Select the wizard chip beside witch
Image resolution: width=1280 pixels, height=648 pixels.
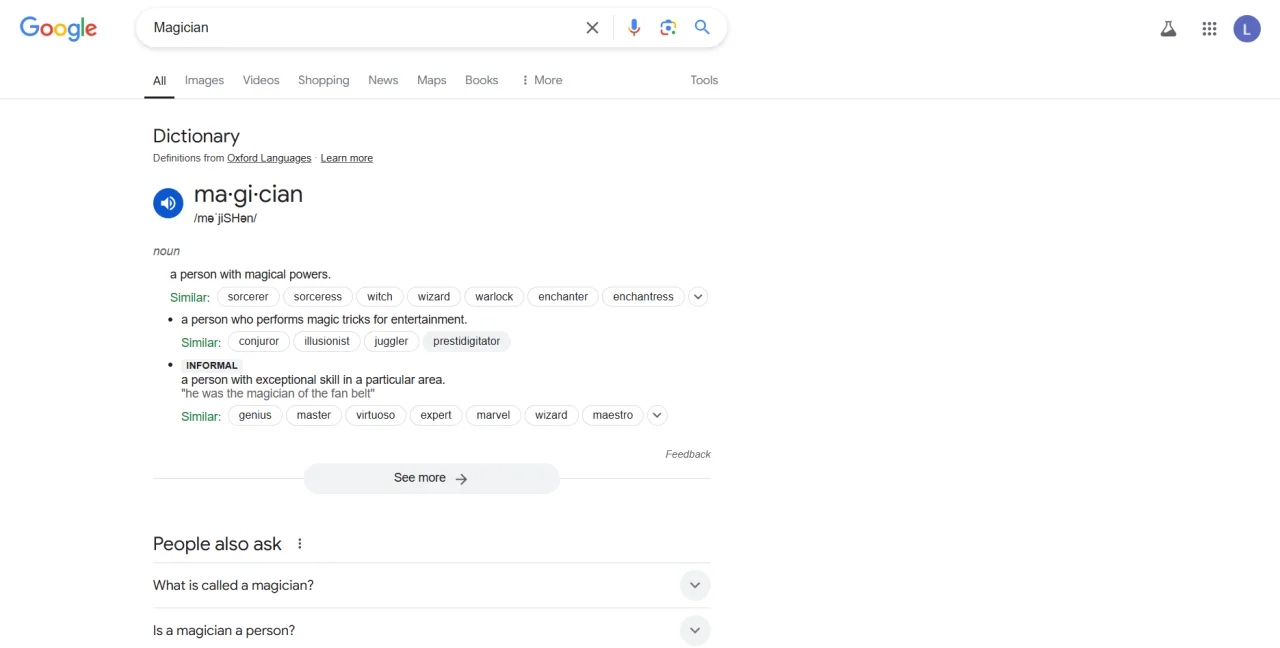pyautogui.click(x=434, y=297)
